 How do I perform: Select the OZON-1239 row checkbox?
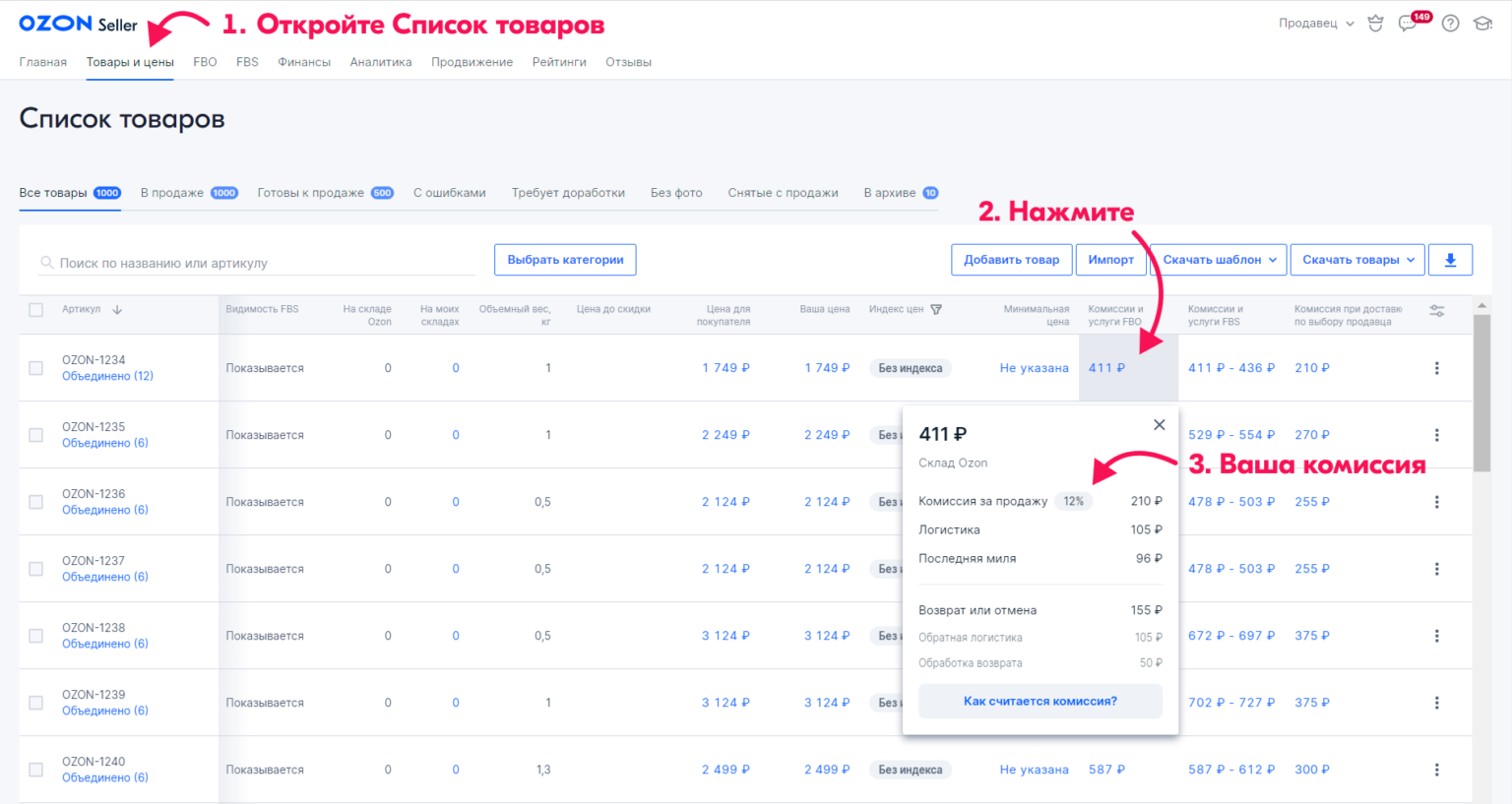point(36,703)
